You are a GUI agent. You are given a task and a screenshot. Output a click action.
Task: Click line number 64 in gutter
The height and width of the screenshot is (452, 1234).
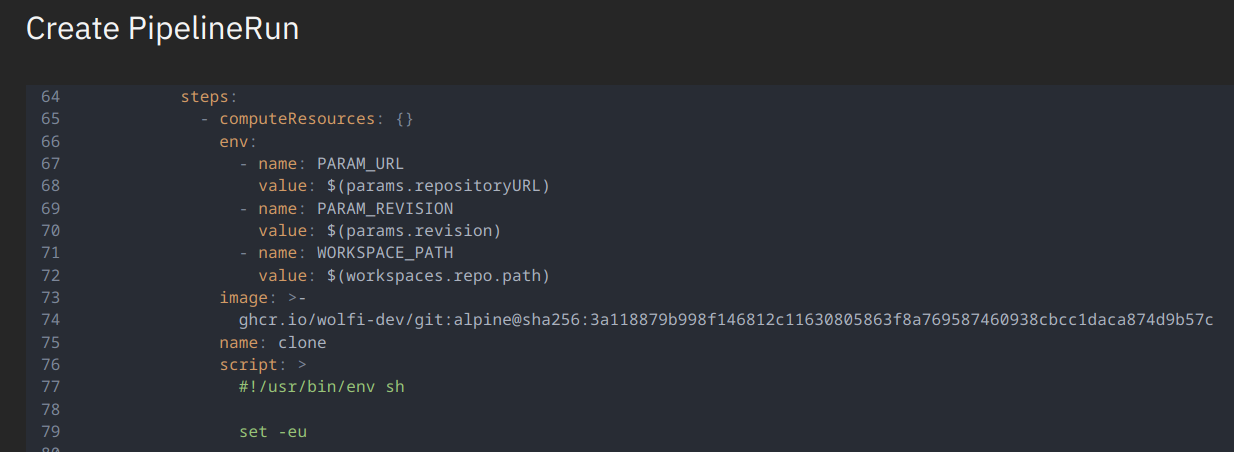pyautogui.click(x=50, y=97)
